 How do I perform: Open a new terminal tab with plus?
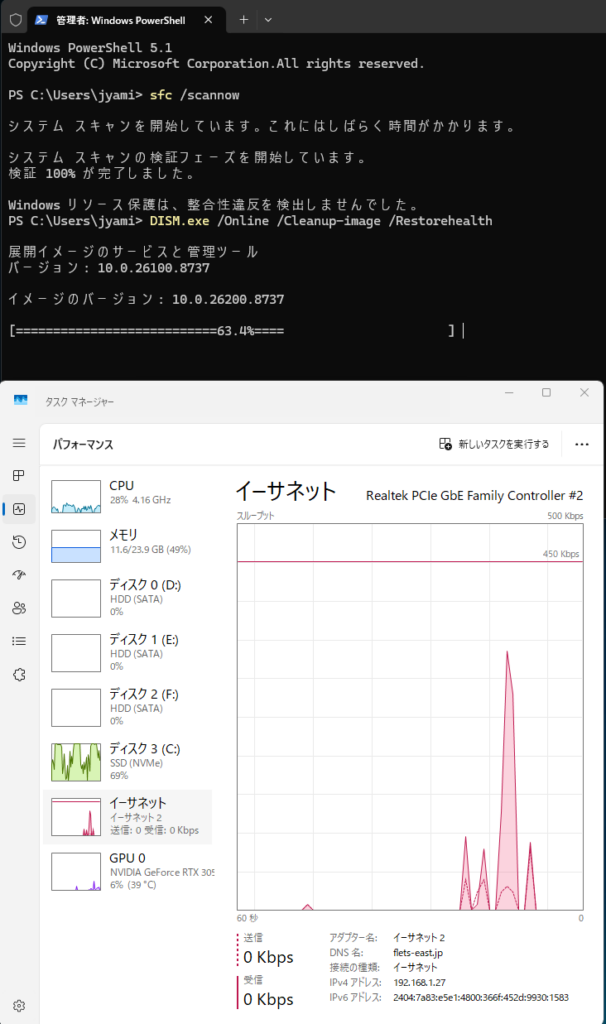pos(244,20)
